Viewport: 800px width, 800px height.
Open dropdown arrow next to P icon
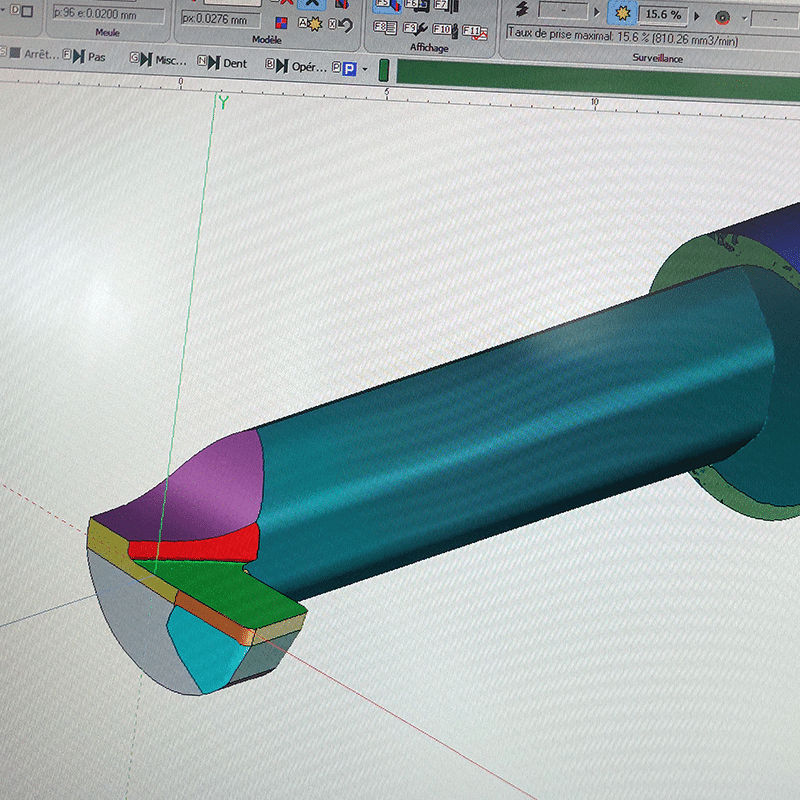[x=366, y=69]
